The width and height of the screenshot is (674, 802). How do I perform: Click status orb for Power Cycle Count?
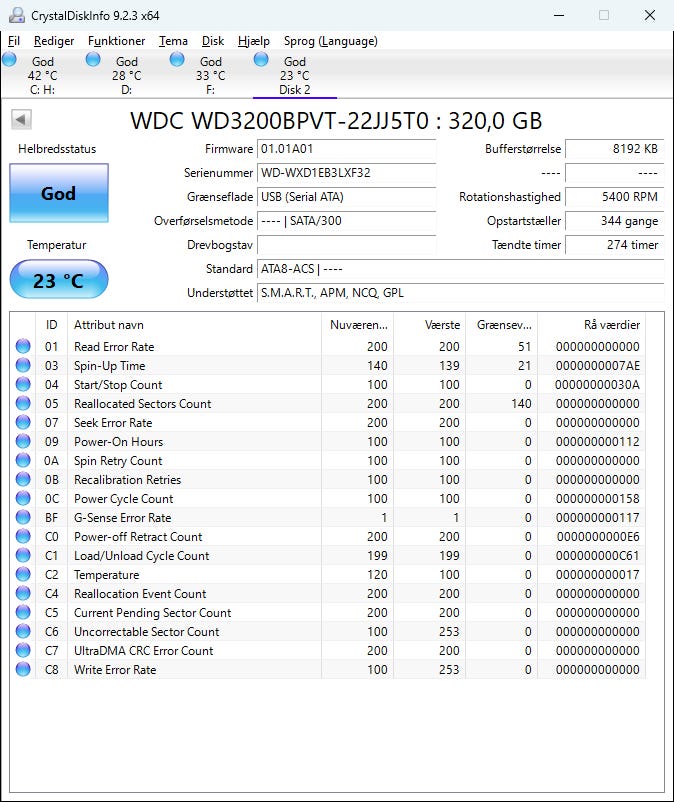(23, 498)
